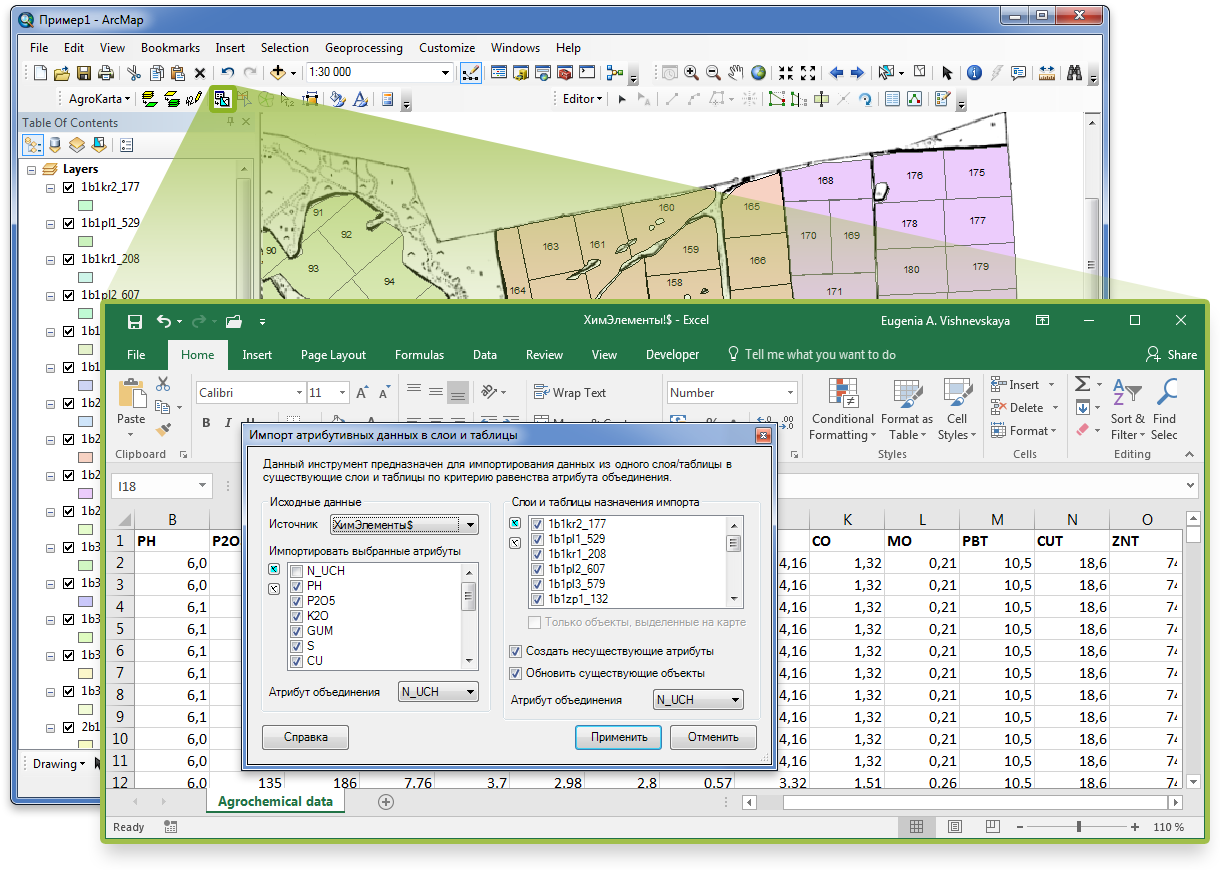Check the N_UCH attribute checkbox
1220x870 pixels.
[x=296, y=571]
